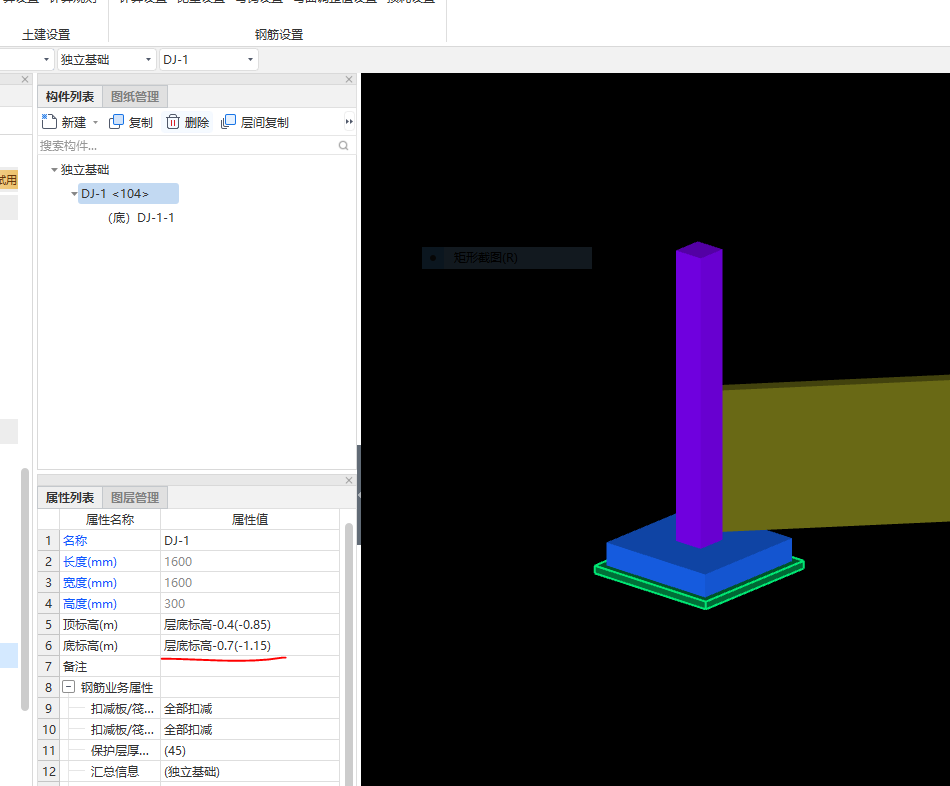Open the 新建 dropdown arrow
Screen dimensions: 950x786
[x=95, y=122]
